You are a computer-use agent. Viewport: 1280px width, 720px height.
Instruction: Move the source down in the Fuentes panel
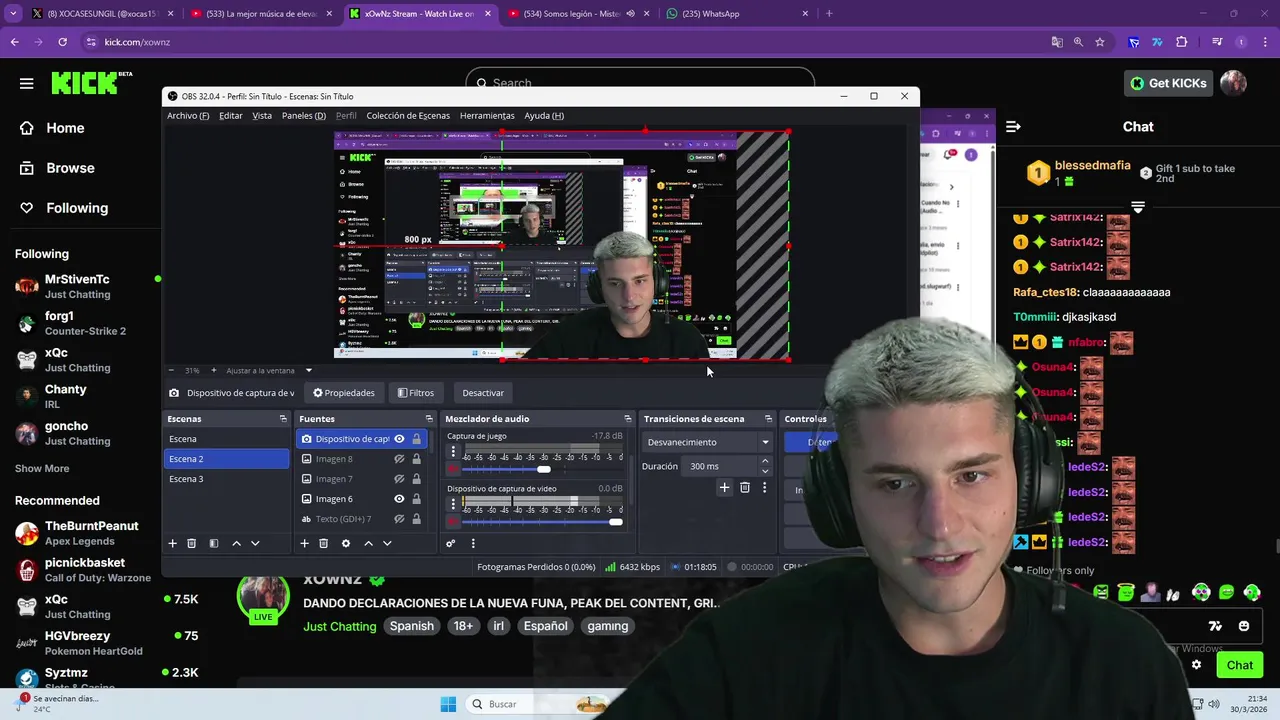[387, 543]
